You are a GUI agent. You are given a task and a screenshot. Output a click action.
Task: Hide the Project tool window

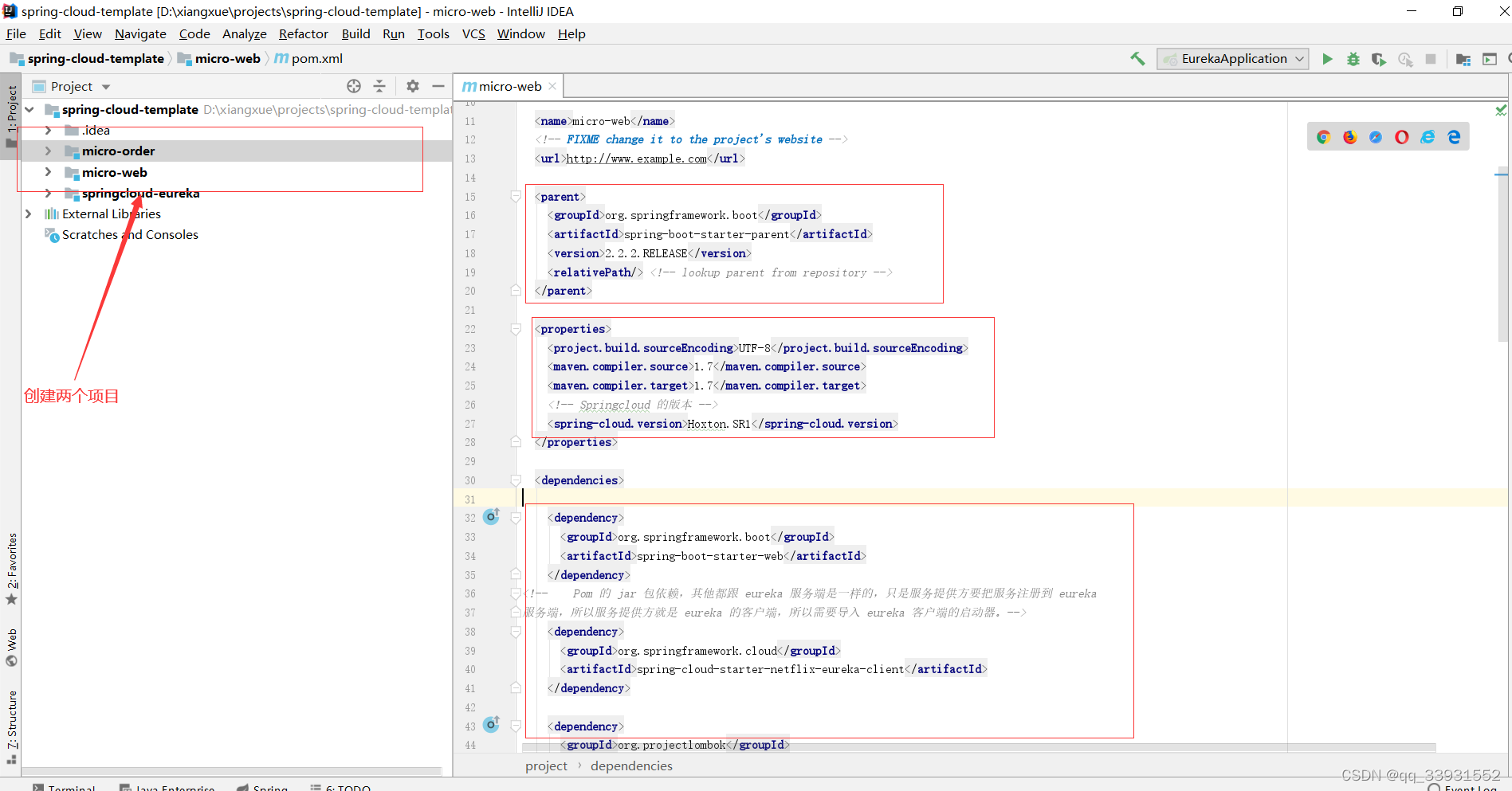click(x=438, y=86)
